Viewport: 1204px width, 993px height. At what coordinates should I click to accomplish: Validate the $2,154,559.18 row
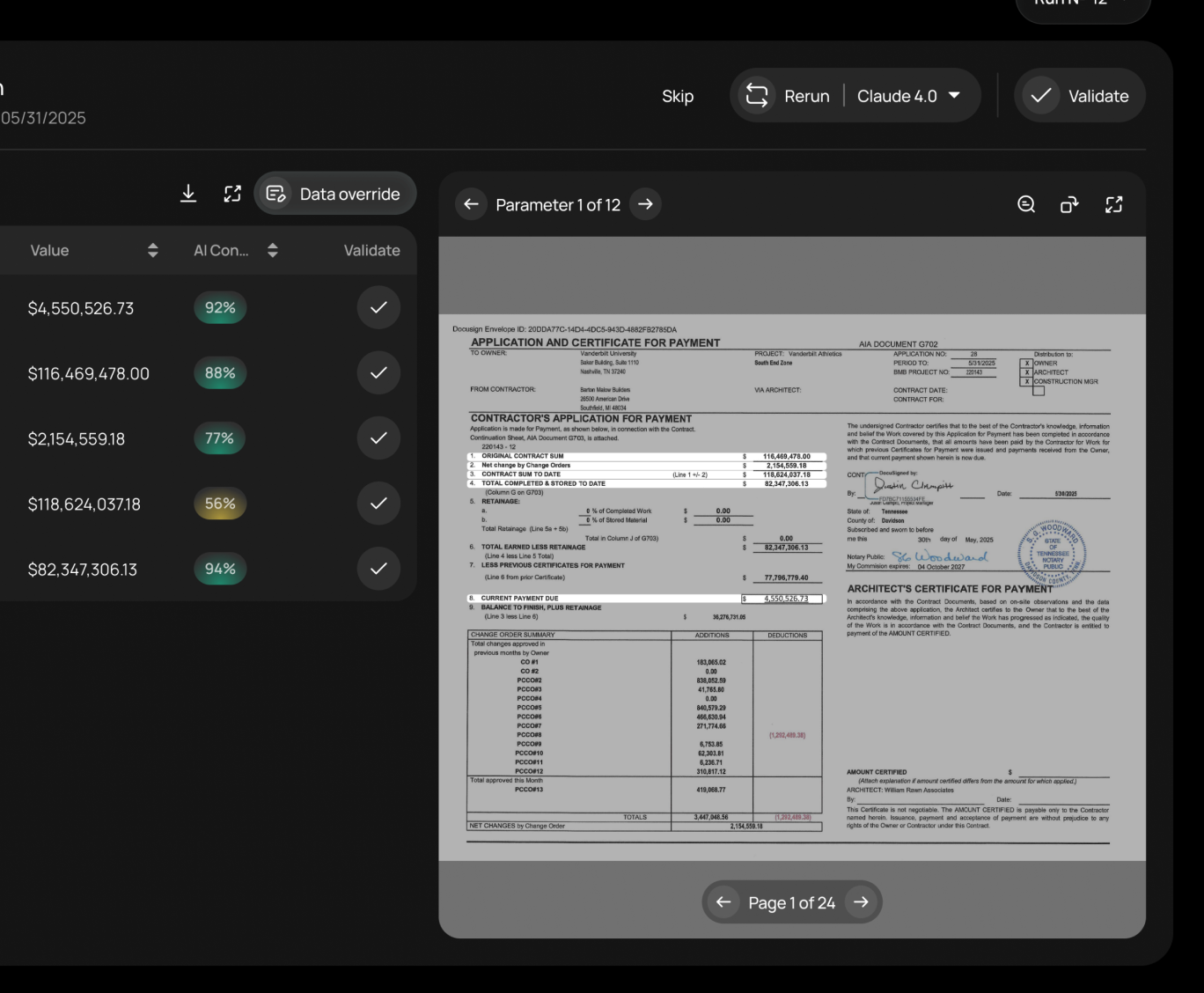point(378,438)
